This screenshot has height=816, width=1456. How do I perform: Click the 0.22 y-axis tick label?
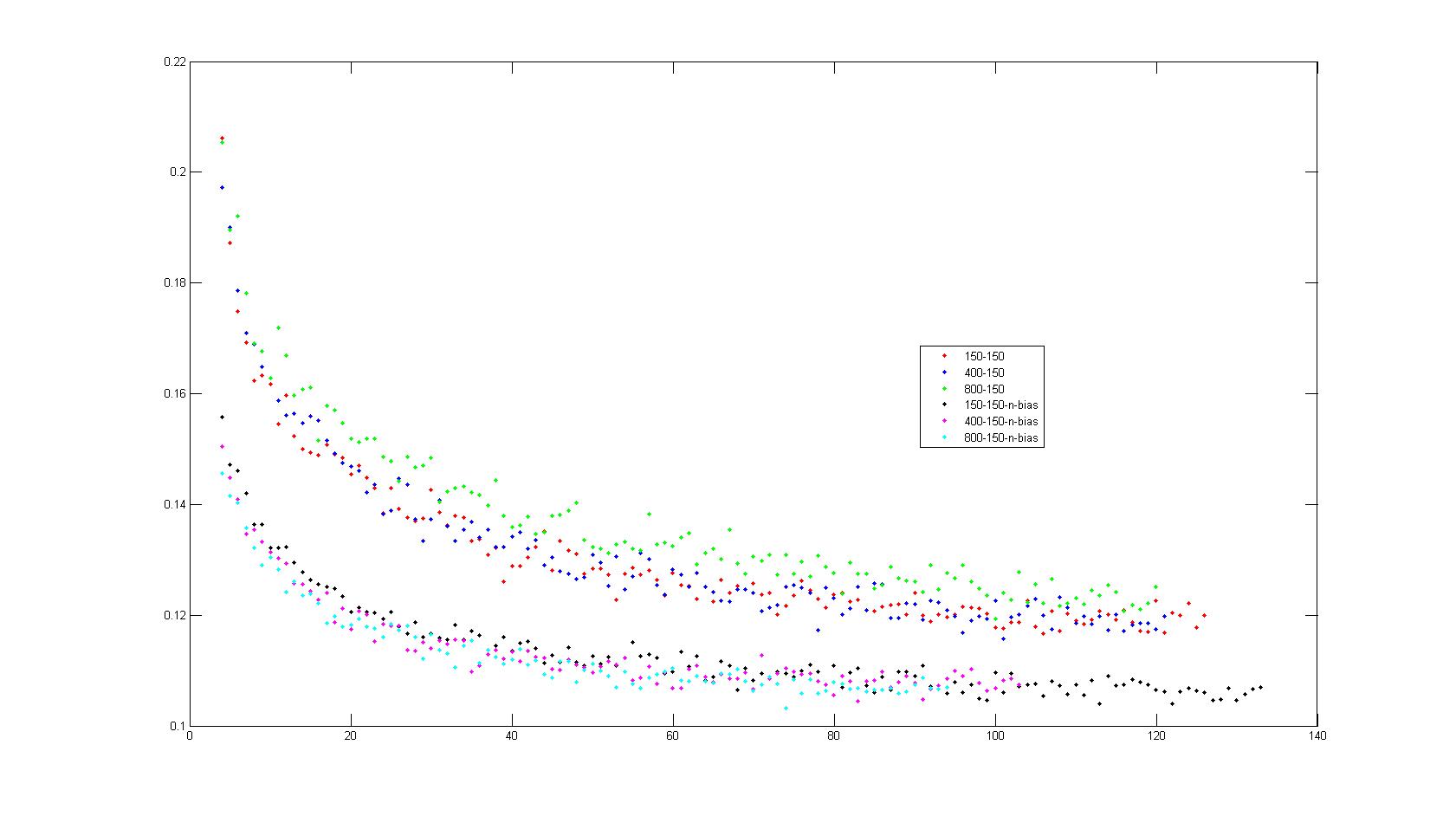pyautogui.click(x=174, y=62)
